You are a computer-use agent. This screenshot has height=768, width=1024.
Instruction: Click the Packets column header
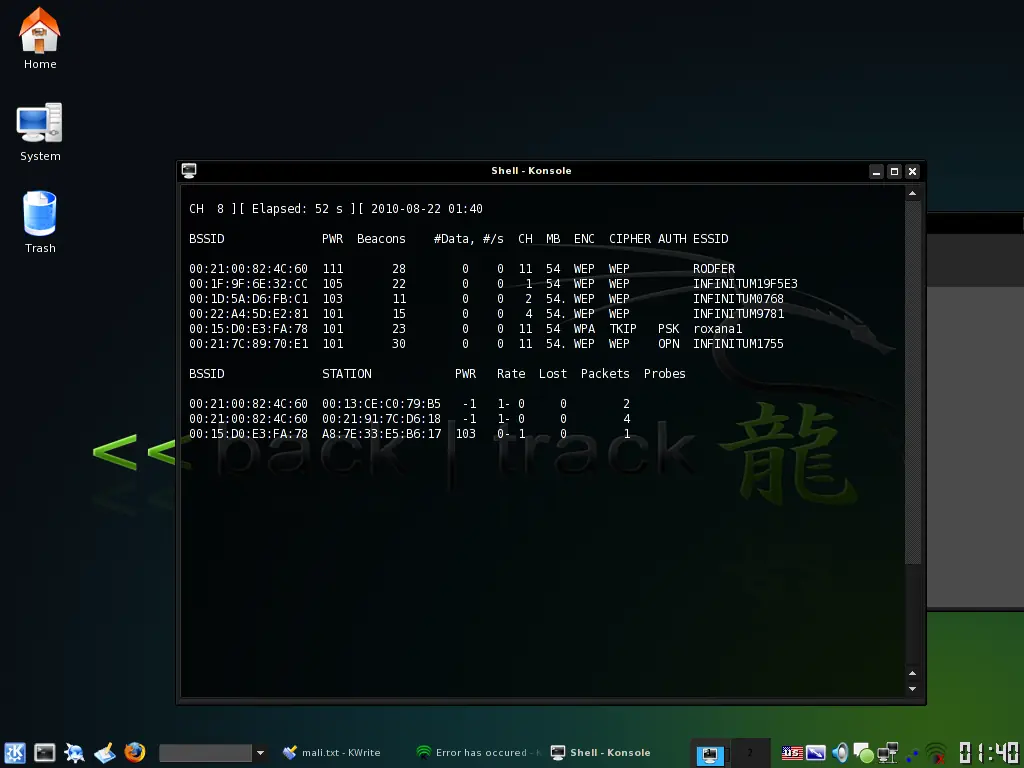[605, 374]
